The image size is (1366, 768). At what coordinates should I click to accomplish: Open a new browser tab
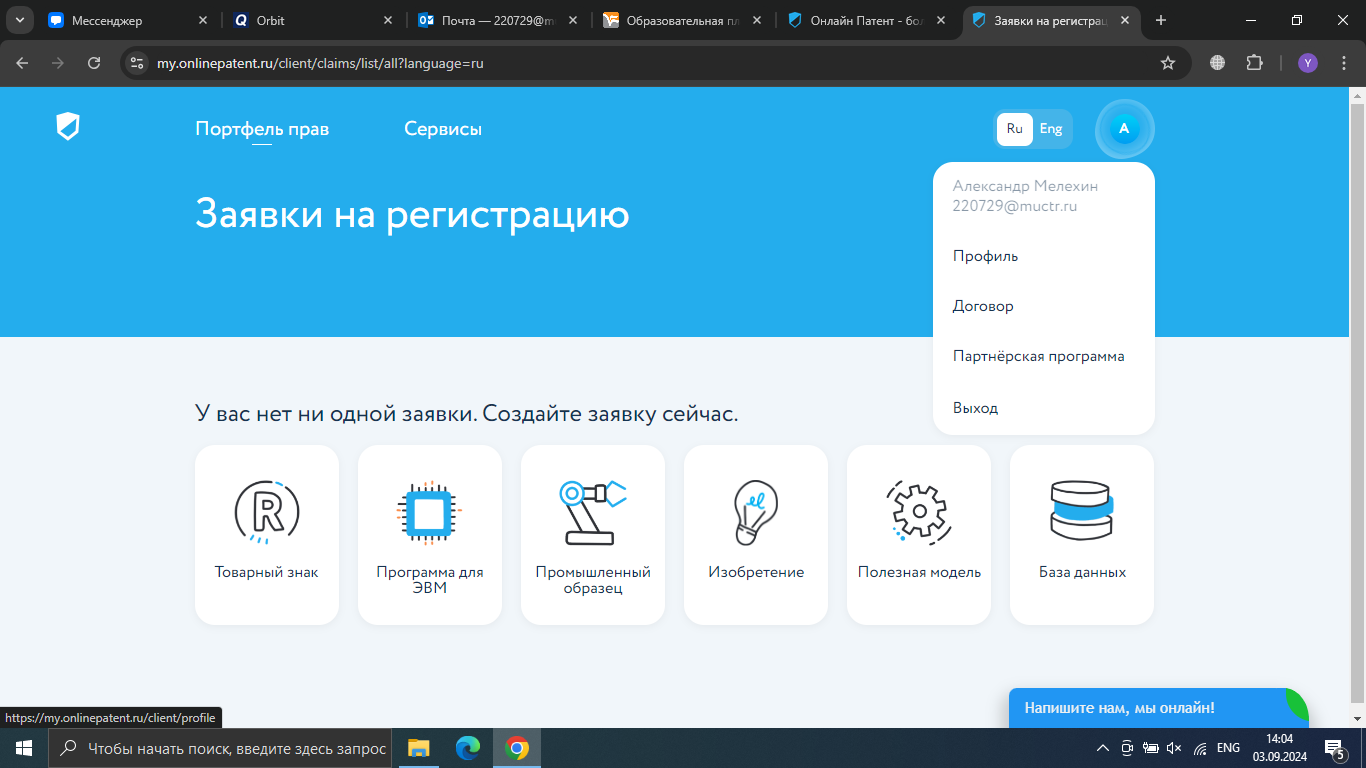tap(1161, 20)
